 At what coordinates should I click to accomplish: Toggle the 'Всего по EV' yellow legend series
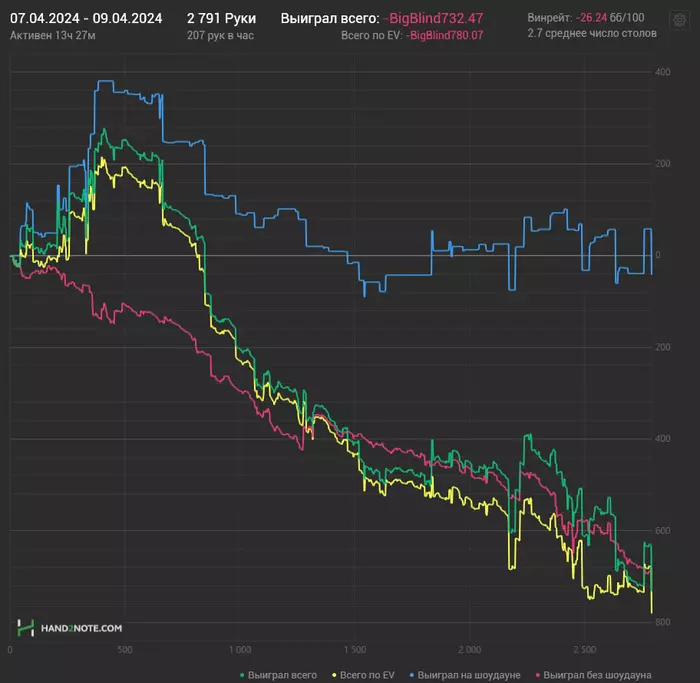pos(364,675)
